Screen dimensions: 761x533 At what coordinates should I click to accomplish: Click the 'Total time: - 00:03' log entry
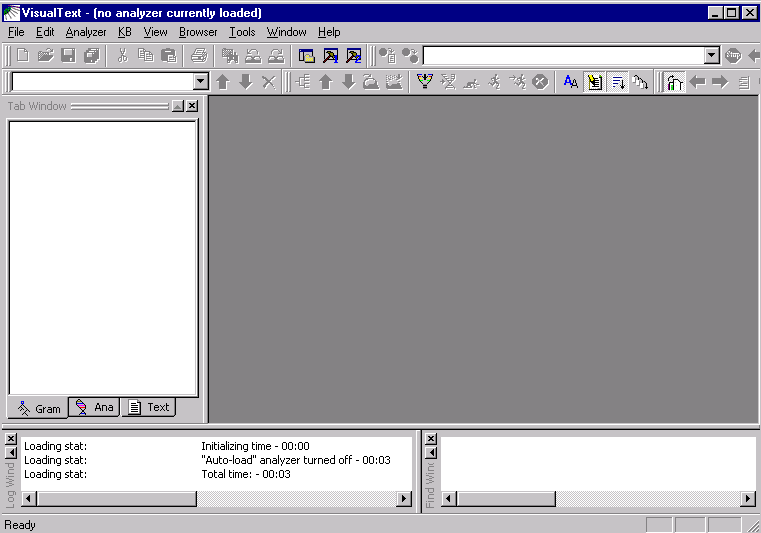(246, 474)
